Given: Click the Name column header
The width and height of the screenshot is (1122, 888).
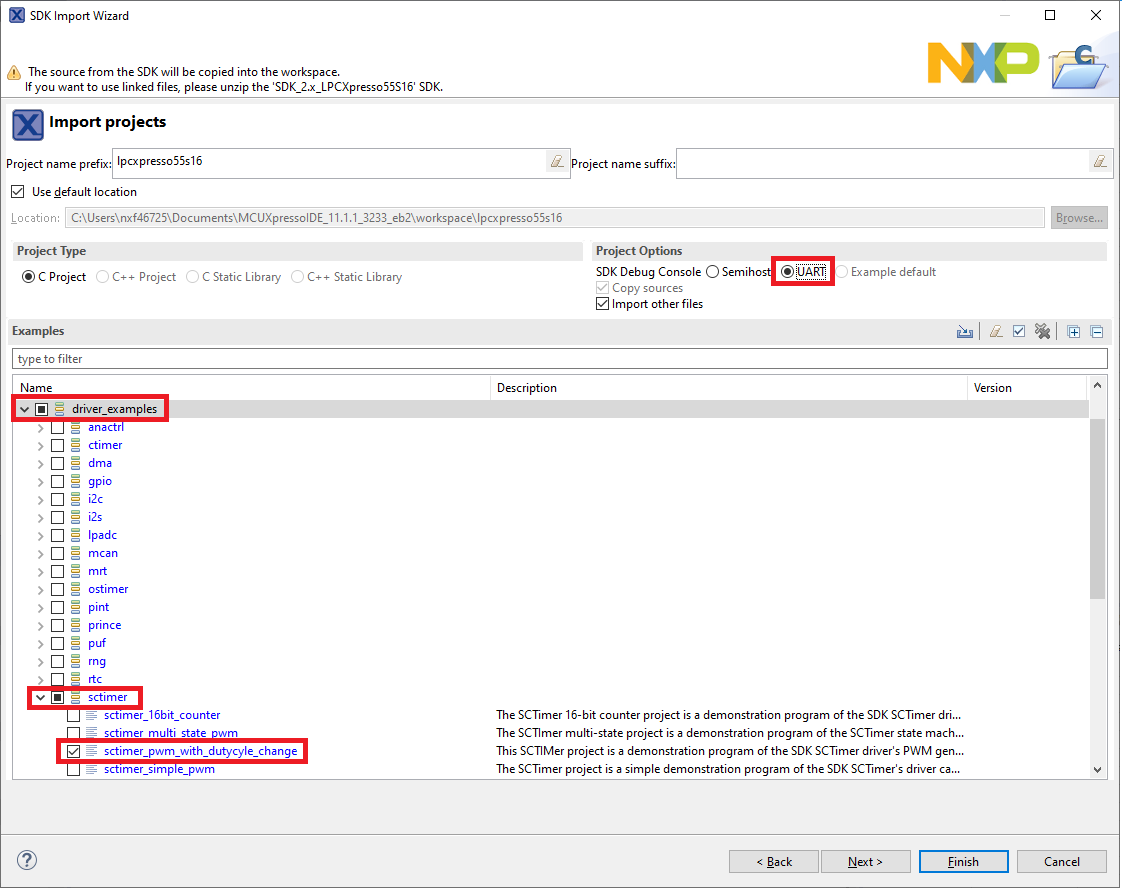Looking at the screenshot, I should 250,388.
